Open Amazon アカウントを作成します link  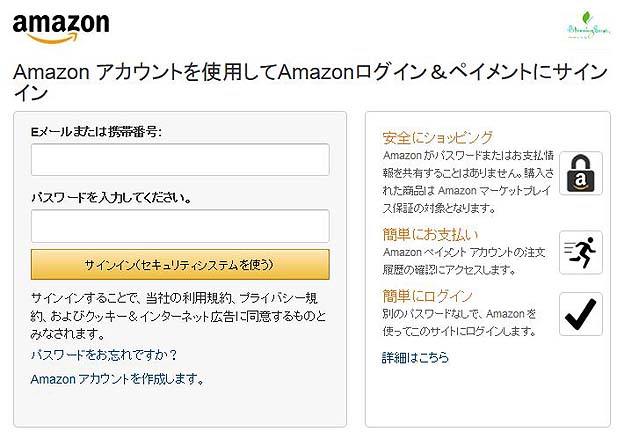tap(117, 379)
